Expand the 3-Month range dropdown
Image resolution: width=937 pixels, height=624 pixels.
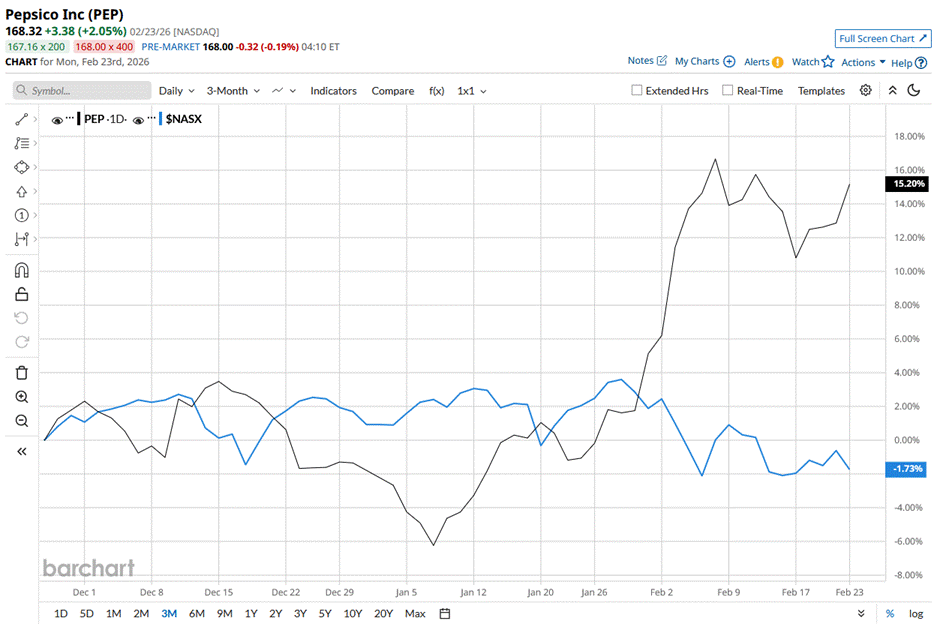point(231,90)
